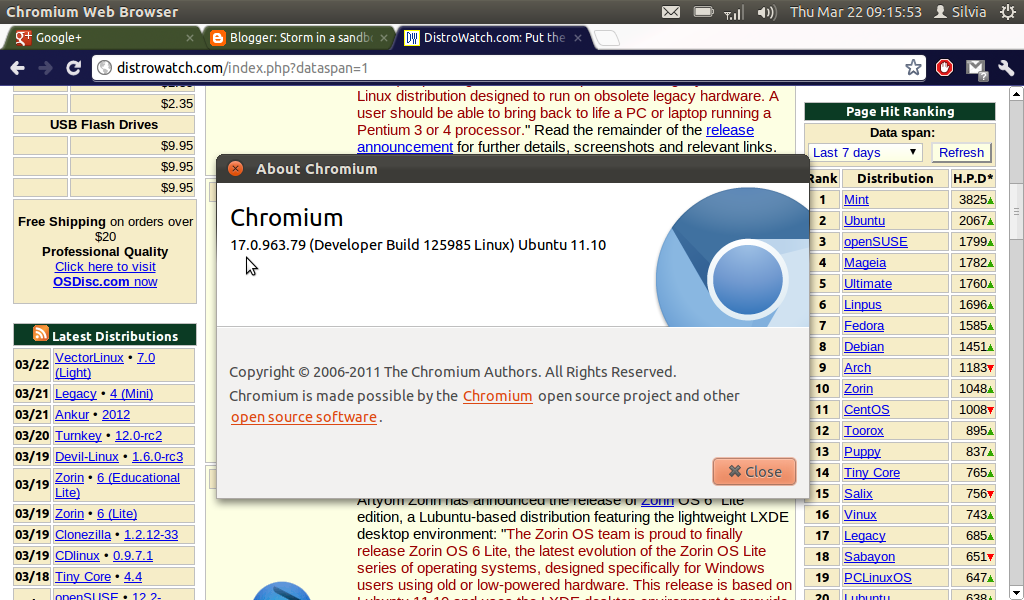This screenshot has height=600, width=1024.
Task: Open the open source software link
Action: 304,417
